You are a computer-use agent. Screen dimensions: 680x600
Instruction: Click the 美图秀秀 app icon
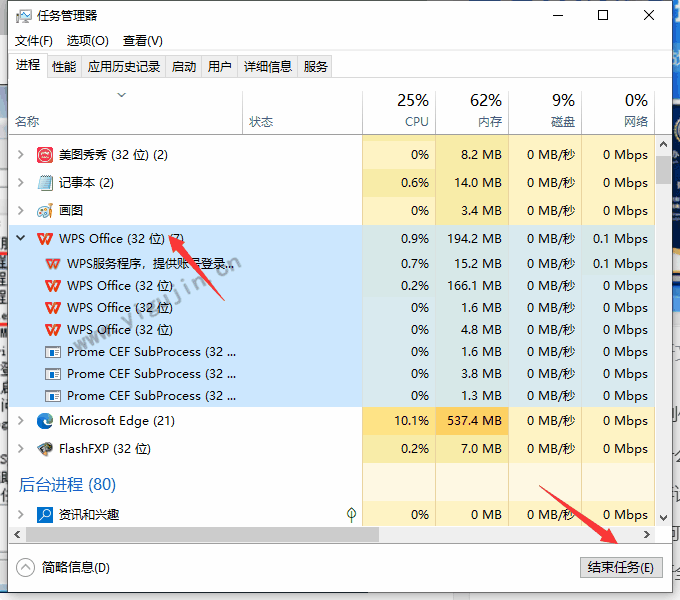pyautogui.click(x=45, y=155)
